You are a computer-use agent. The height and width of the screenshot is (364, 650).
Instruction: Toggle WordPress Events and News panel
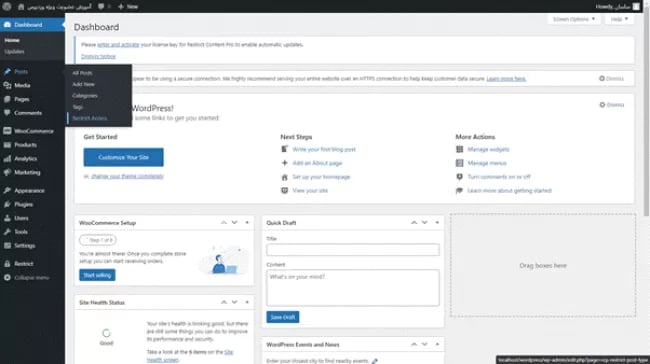click(437, 345)
